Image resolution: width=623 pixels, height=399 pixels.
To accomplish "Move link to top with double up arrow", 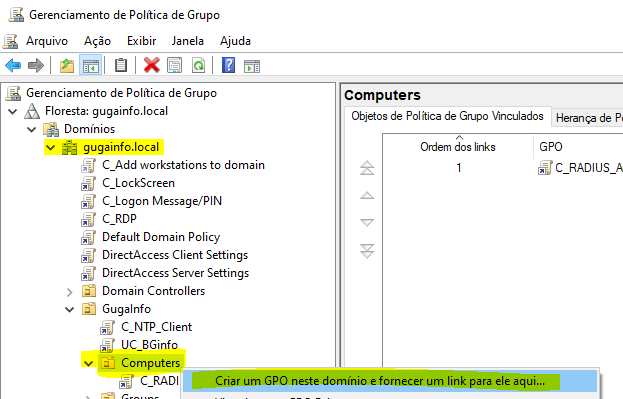I will click(x=367, y=168).
